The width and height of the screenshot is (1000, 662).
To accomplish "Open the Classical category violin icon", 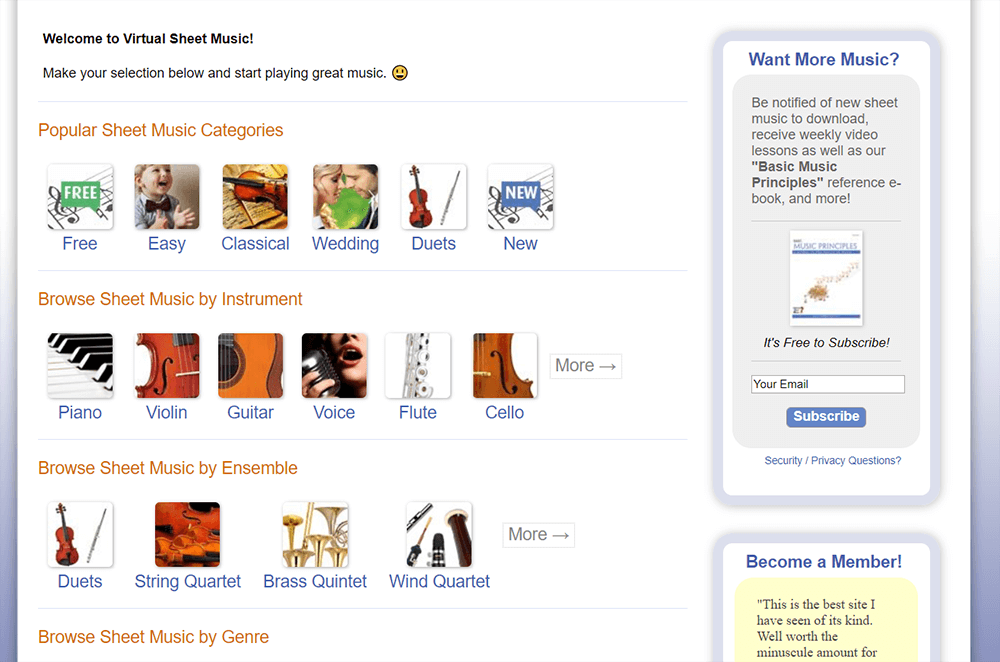I will point(255,196).
